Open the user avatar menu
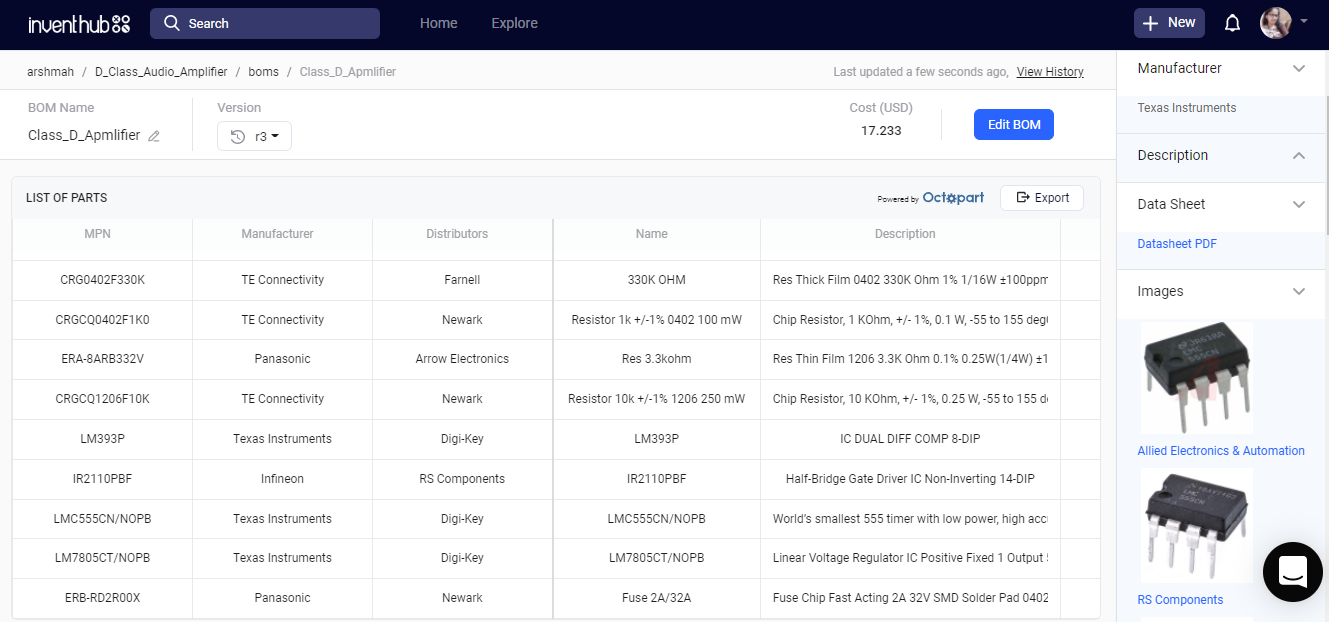The width and height of the screenshot is (1329, 622). coord(1275,23)
